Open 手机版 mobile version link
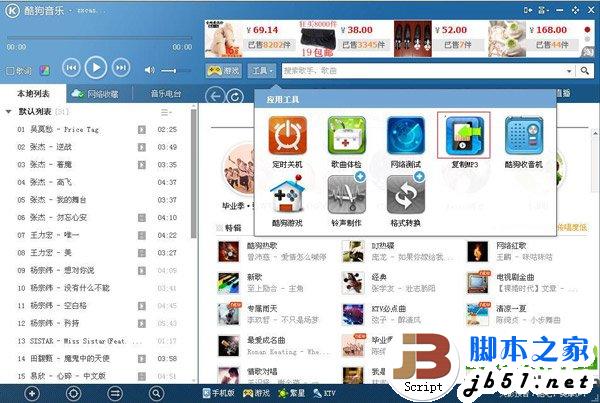This screenshot has height=403, width=600. tap(218, 393)
